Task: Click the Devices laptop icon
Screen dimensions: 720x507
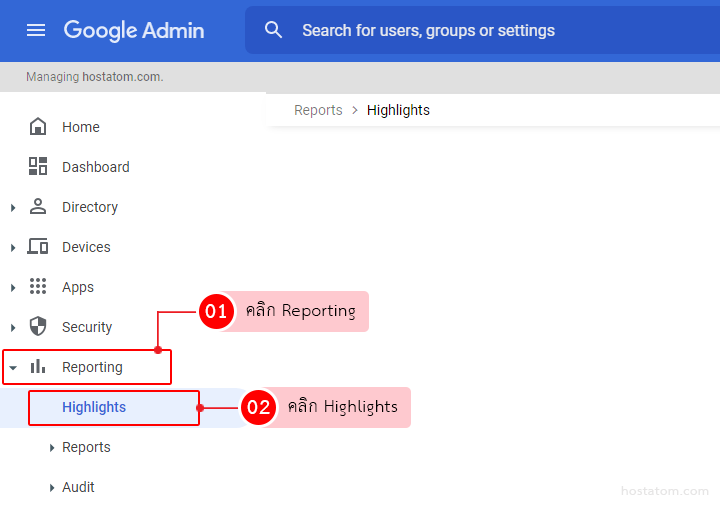Action: click(x=38, y=247)
